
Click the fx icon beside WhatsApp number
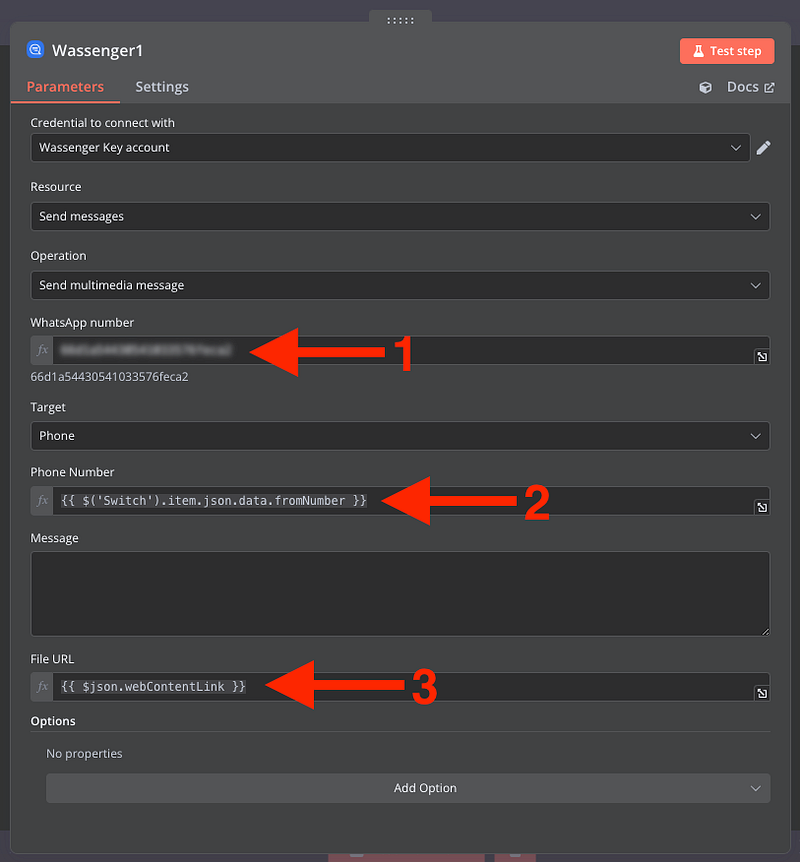coord(42,351)
